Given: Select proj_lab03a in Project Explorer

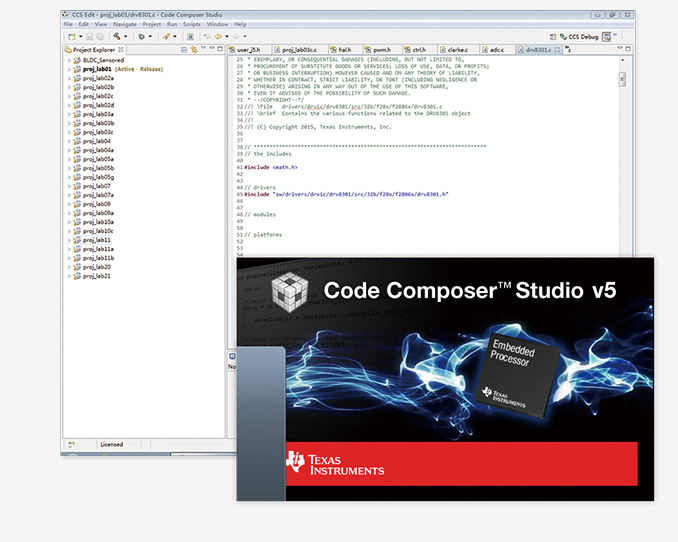Looking at the screenshot, I should point(98,114).
